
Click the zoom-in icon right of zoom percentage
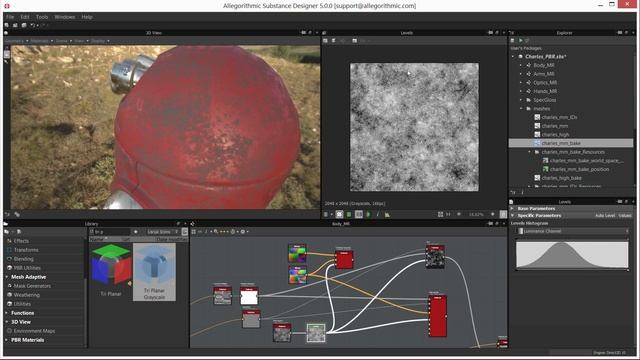(493, 214)
